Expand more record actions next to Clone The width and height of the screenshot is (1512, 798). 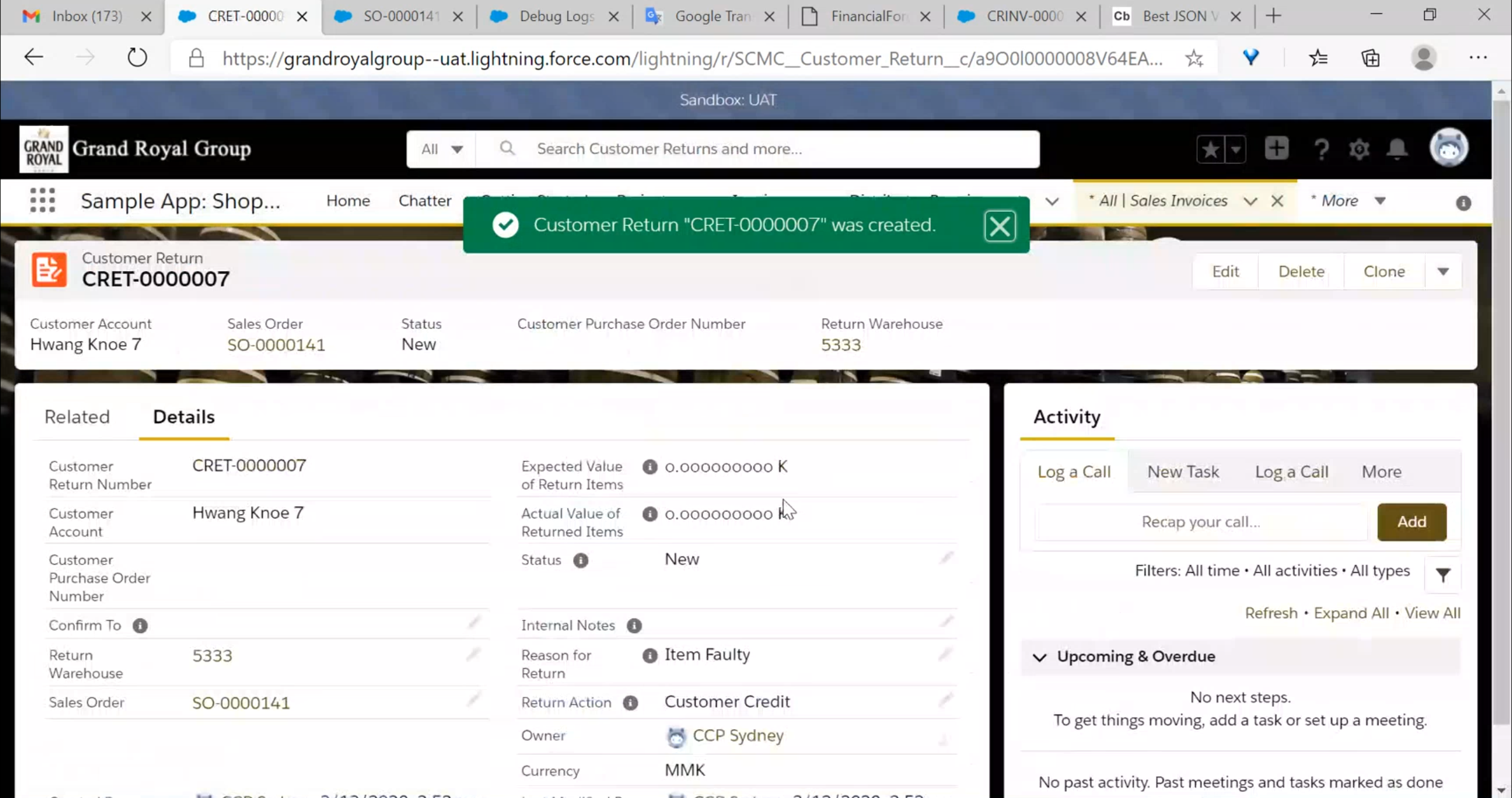(x=1443, y=272)
